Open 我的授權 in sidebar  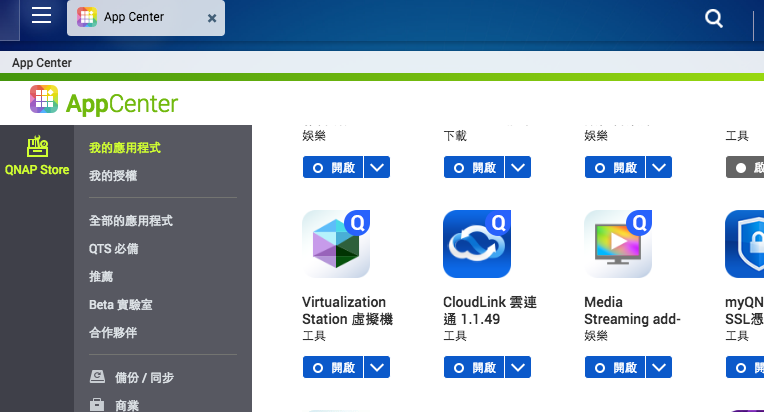tap(113, 175)
